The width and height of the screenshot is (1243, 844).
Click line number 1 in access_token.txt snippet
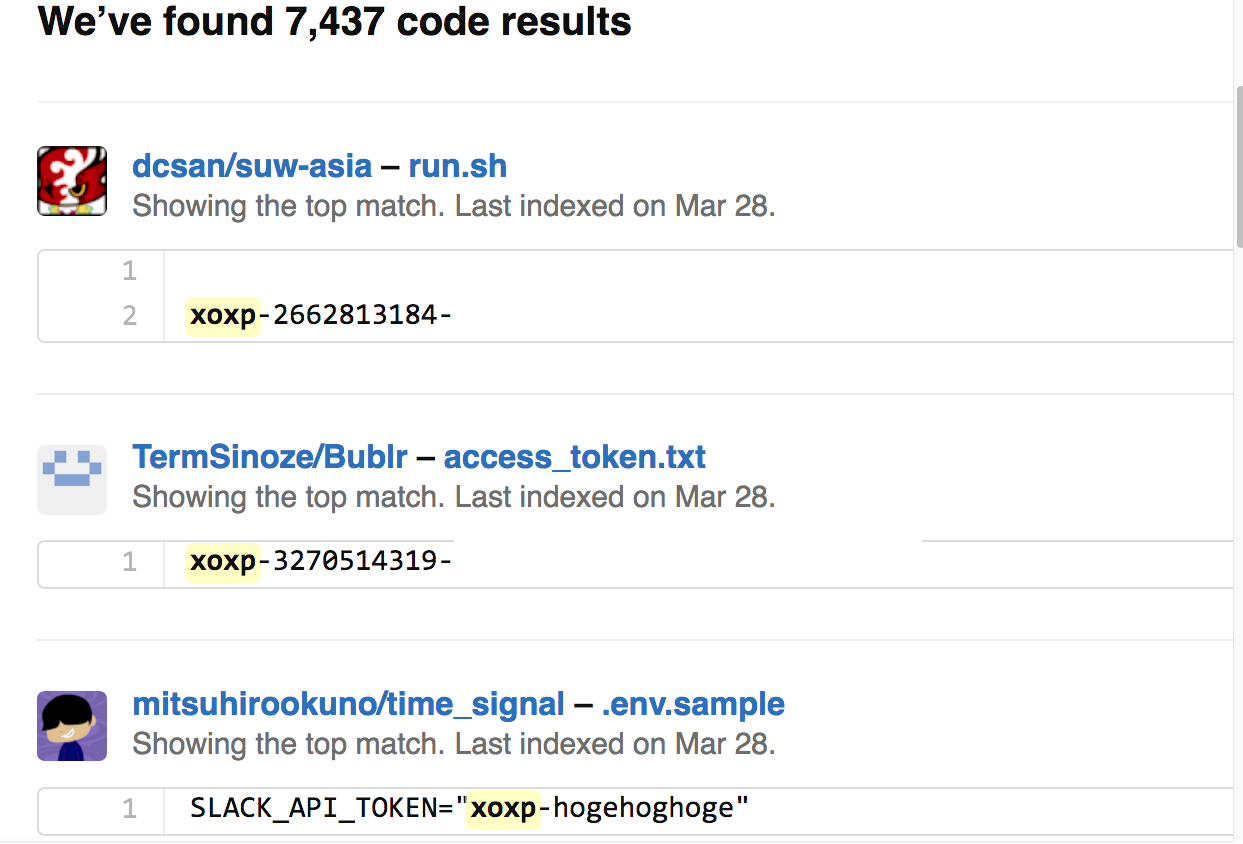[x=129, y=562]
